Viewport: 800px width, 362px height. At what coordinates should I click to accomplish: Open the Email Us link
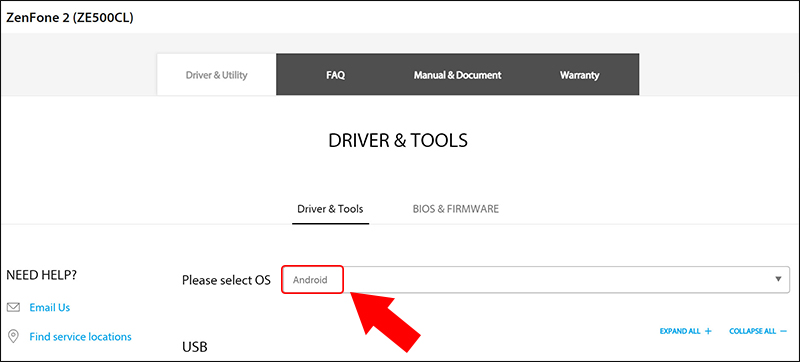click(x=49, y=307)
